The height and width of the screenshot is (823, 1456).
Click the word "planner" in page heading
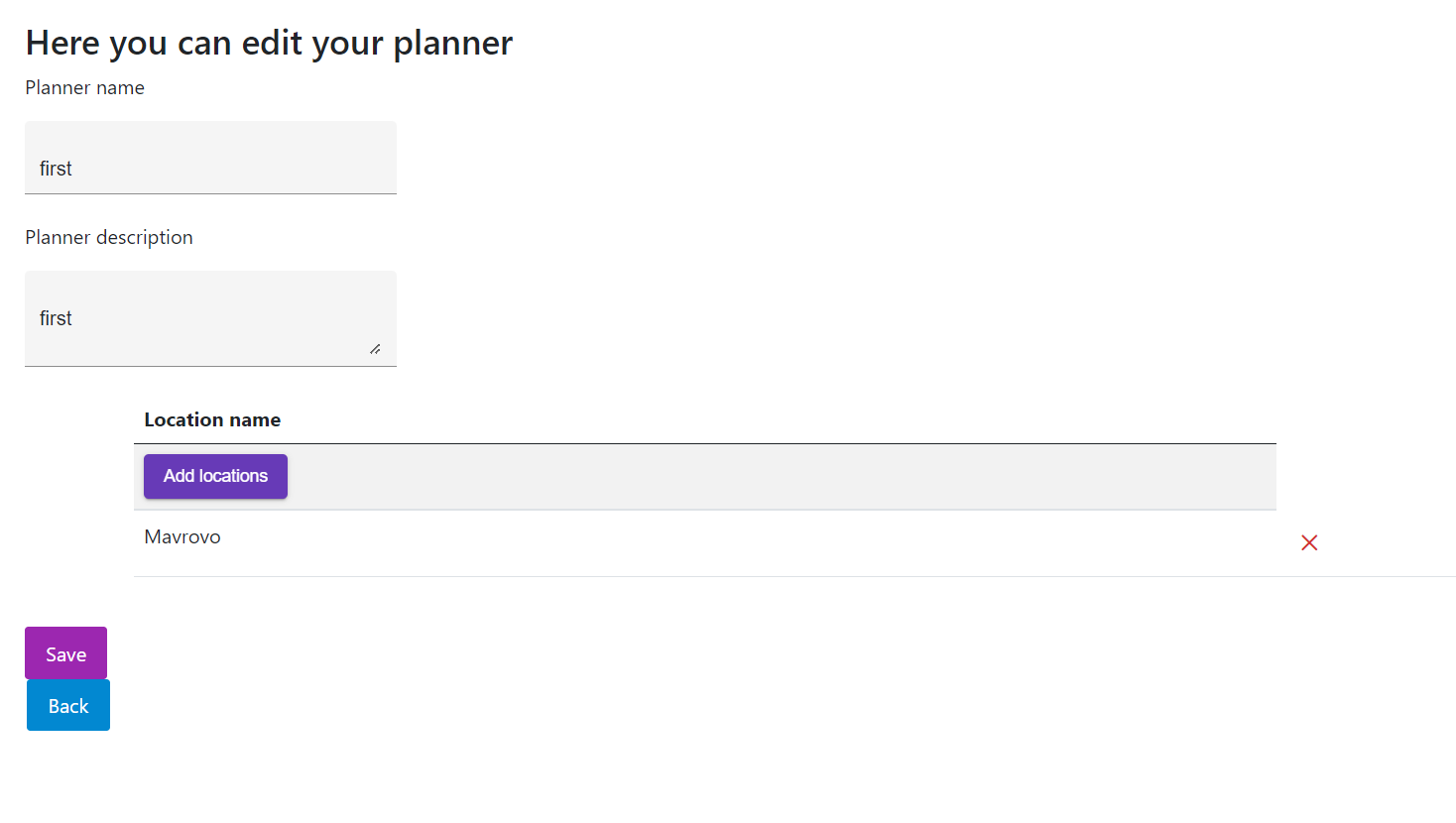click(x=452, y=44)
